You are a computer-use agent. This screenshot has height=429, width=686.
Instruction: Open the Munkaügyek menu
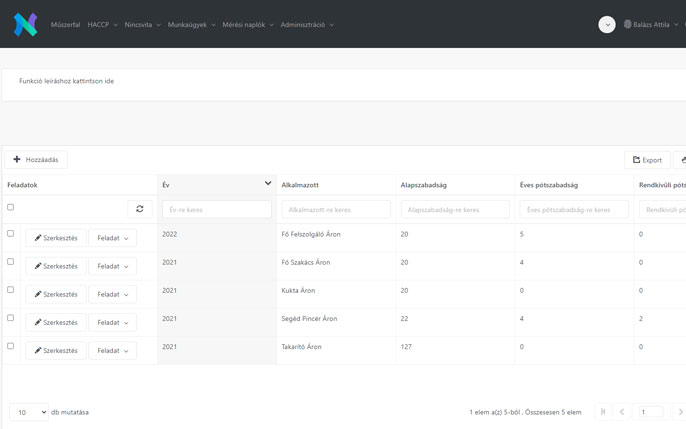pyautogui.click(x=192, y=25)
